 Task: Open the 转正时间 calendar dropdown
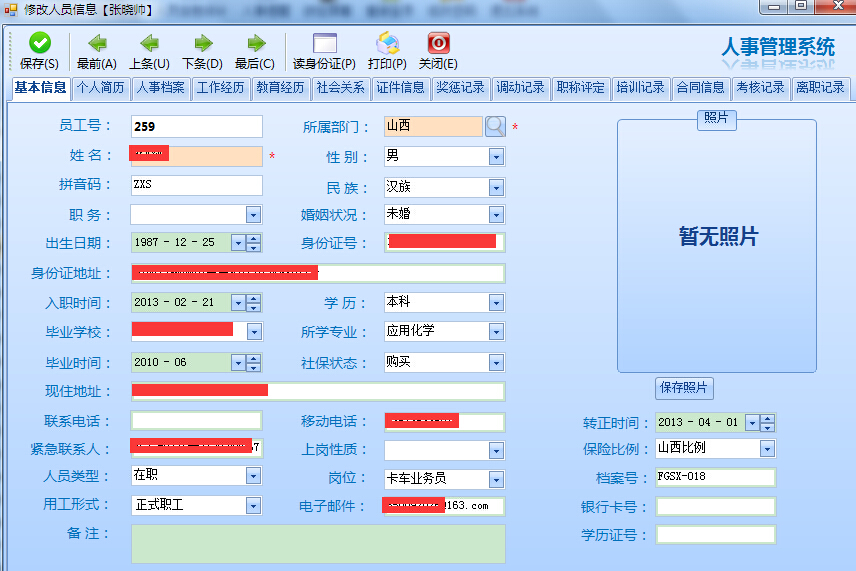[752, 423]
